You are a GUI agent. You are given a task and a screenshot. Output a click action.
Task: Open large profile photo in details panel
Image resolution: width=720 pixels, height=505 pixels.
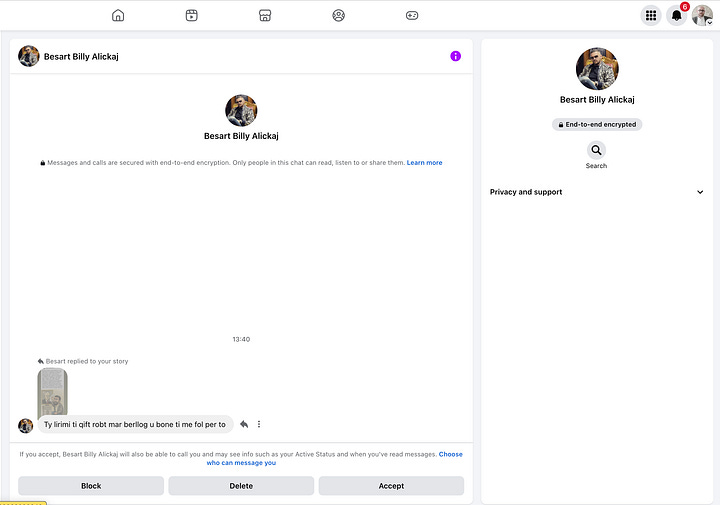click(597, 69)
